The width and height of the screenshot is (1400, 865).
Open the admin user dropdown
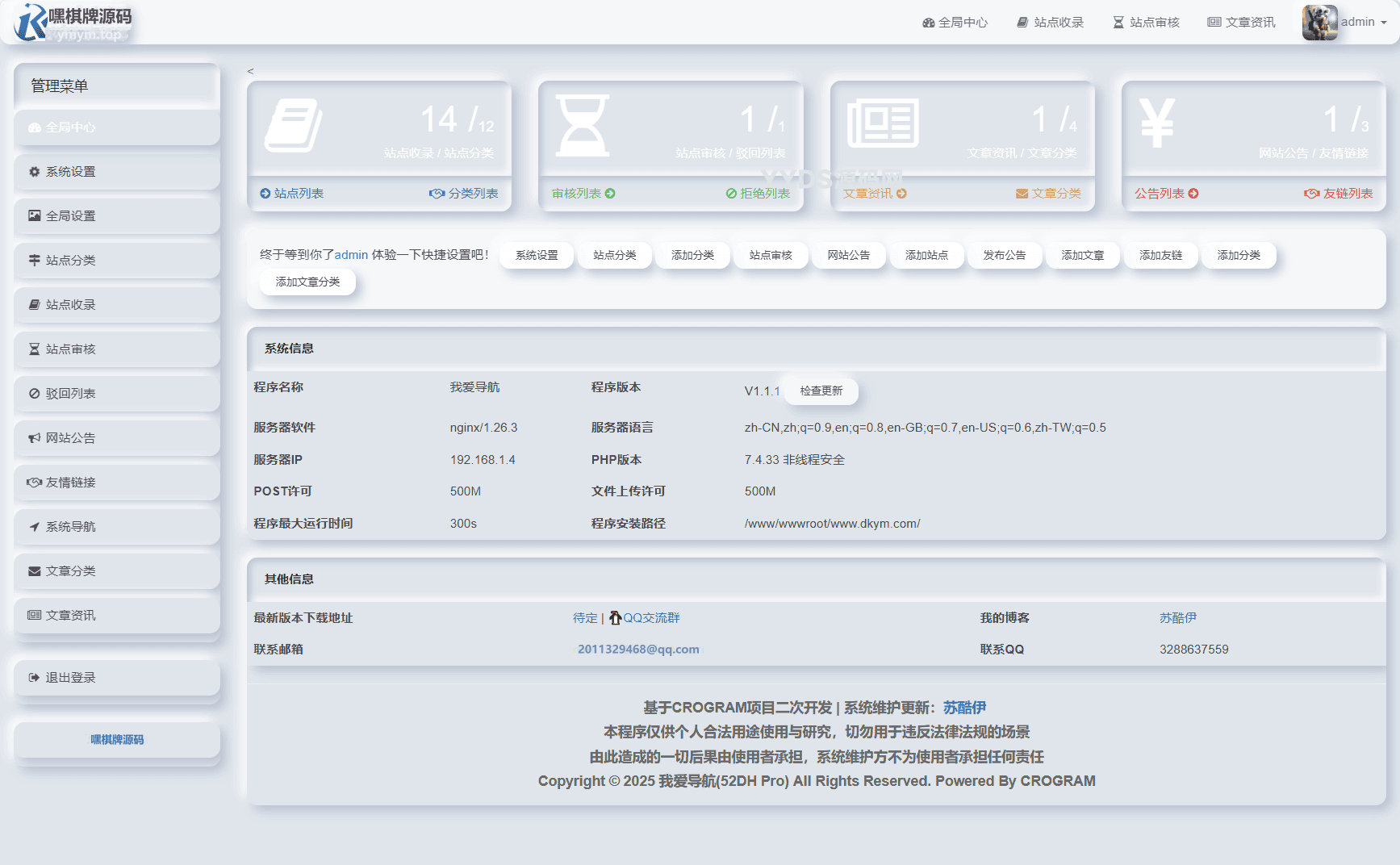coord(1364,22)
